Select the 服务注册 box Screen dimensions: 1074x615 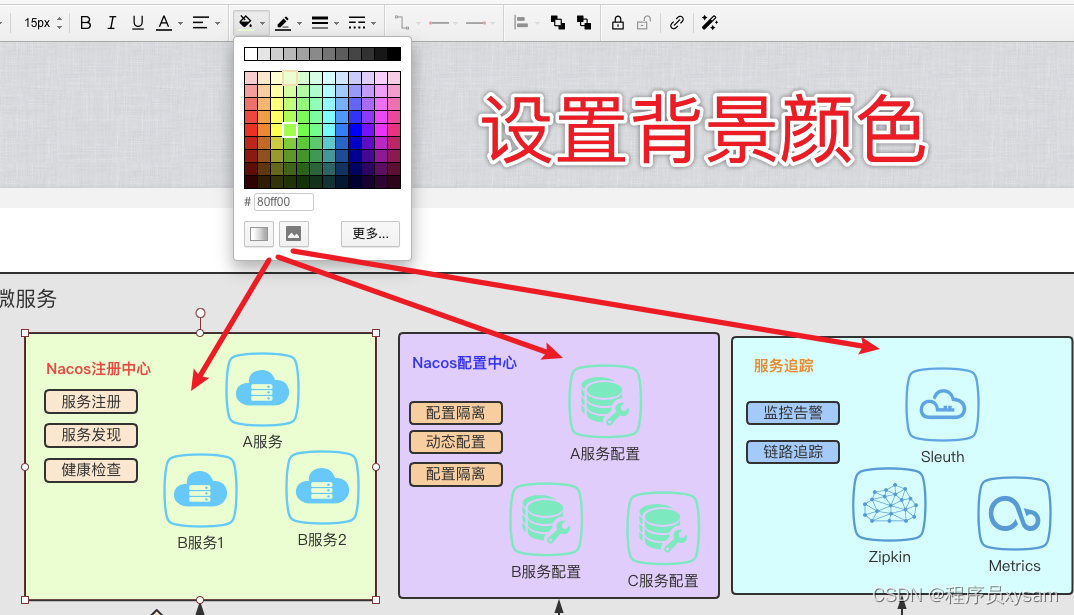[x=91, y=401]
